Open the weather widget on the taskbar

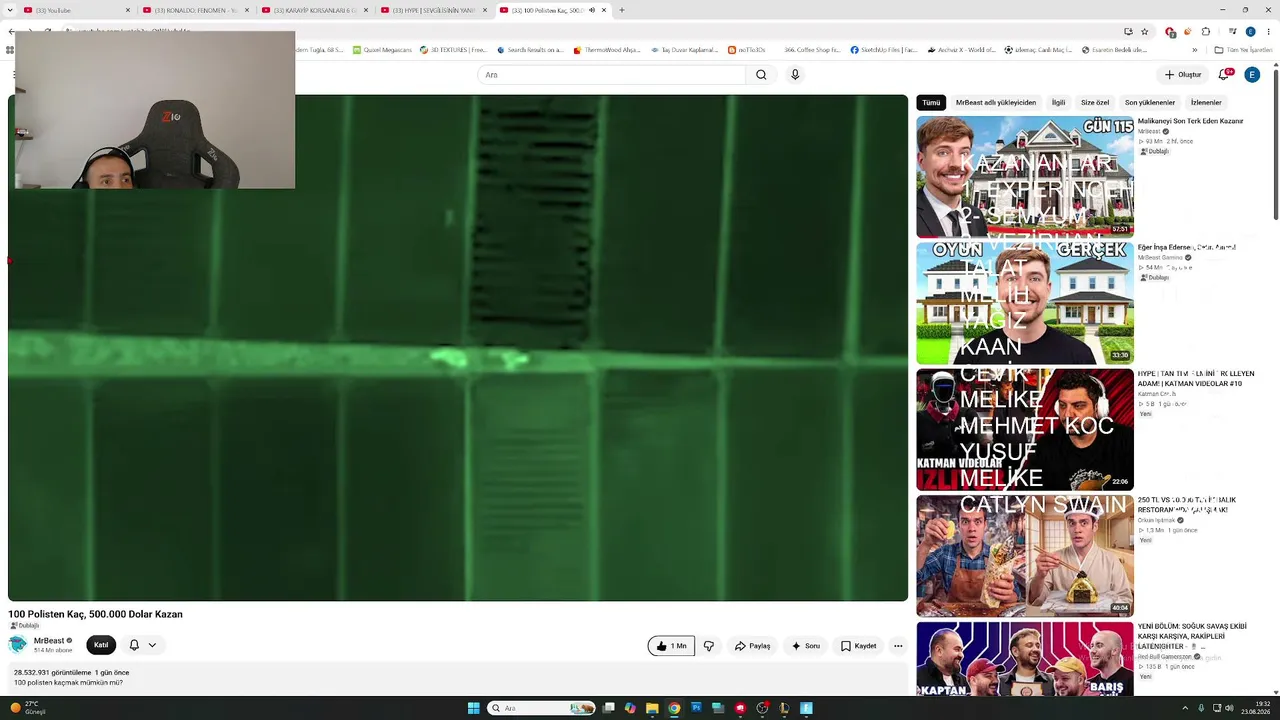(x=28, y=708)
